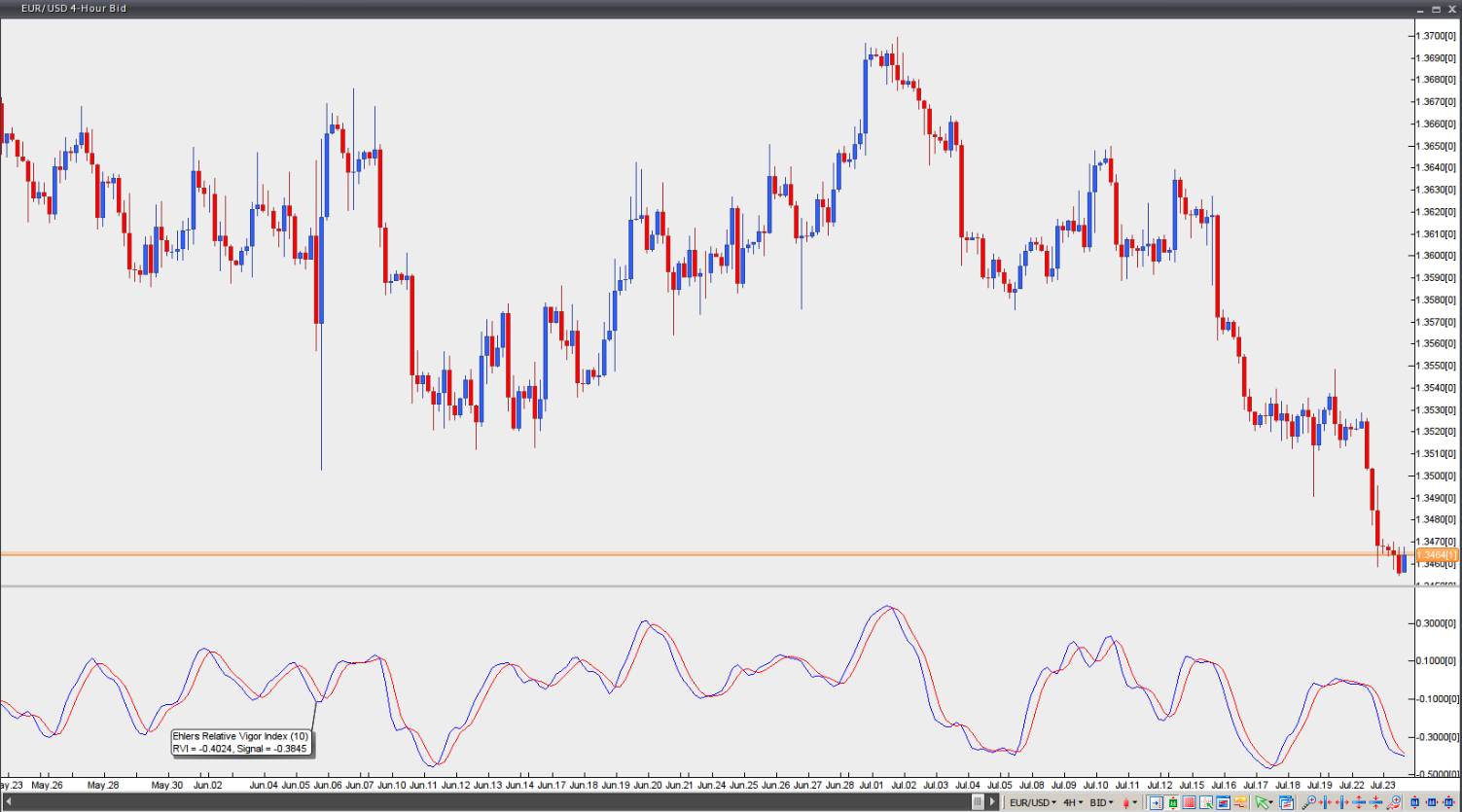This screenshot has width=1462, height=812.
Task: Click the magnifier zoom in icon
Action: pyautogui.click(x=1309, y=802)
